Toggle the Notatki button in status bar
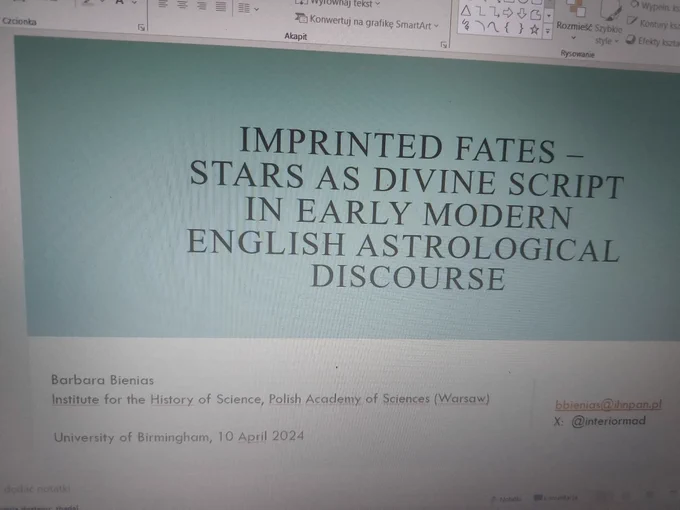Screen dimensions: 680x510 [x=507, y=499]
